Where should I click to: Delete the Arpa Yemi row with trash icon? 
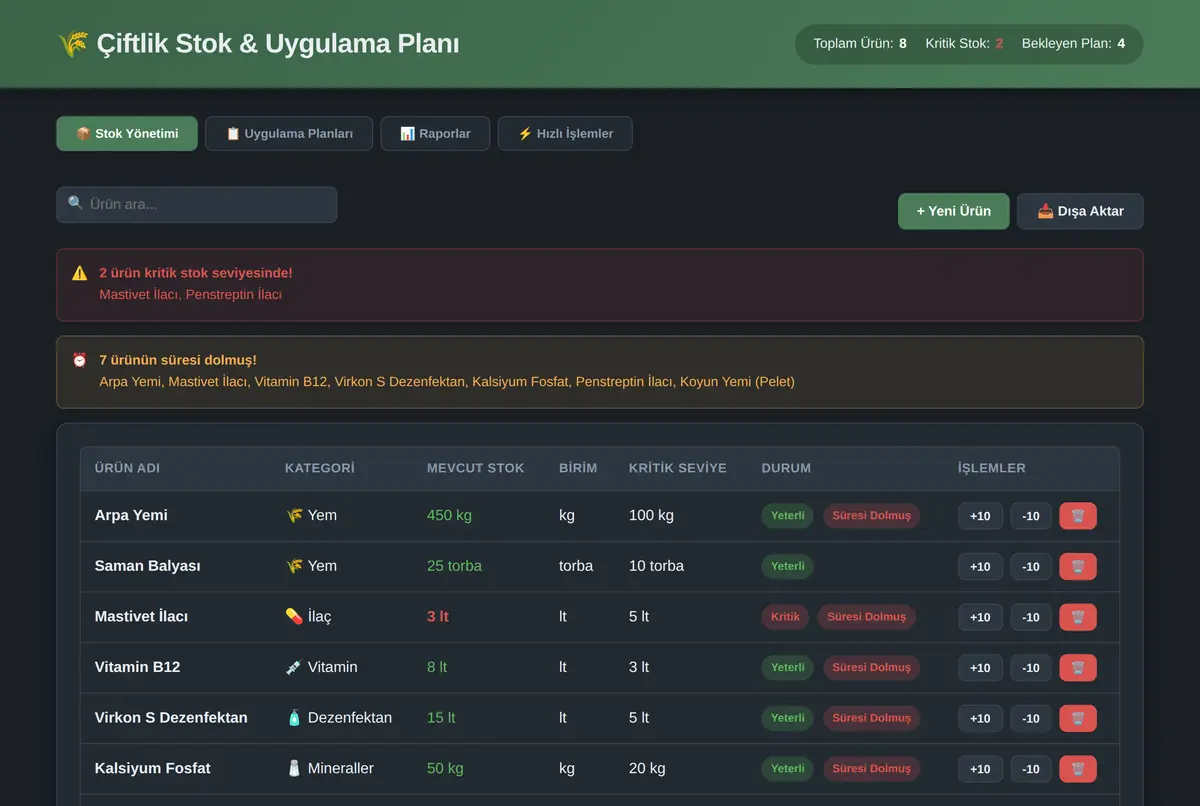tap(1078, 516)
